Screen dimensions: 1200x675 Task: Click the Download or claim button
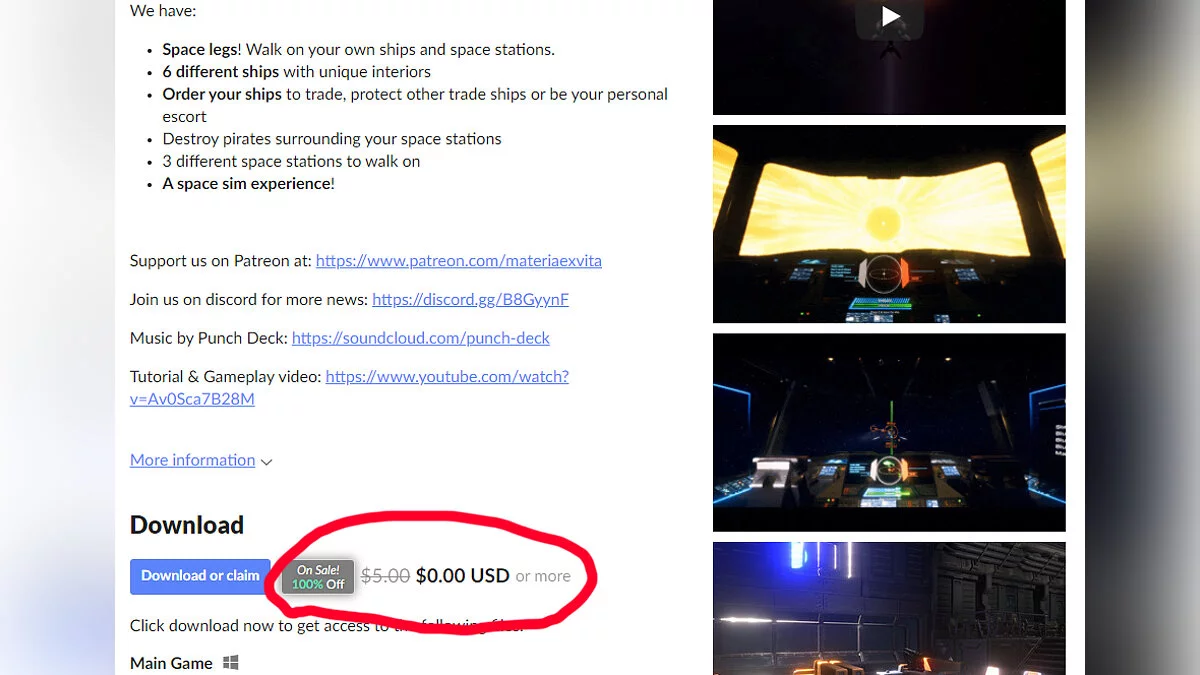click(200, 576)
